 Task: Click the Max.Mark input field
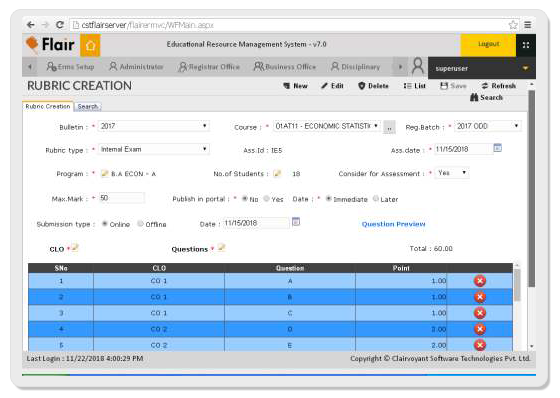[121, 198]
